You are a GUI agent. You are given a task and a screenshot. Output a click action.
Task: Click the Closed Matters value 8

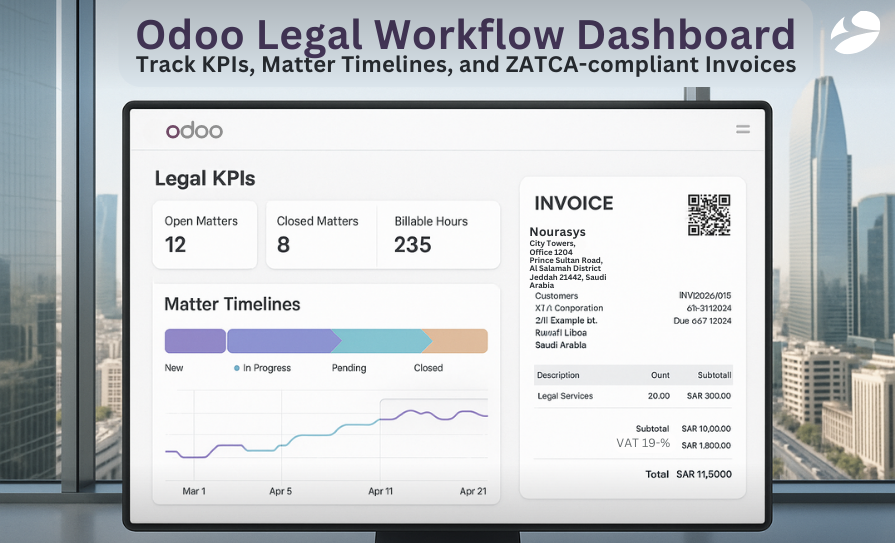tap(283, 245)
